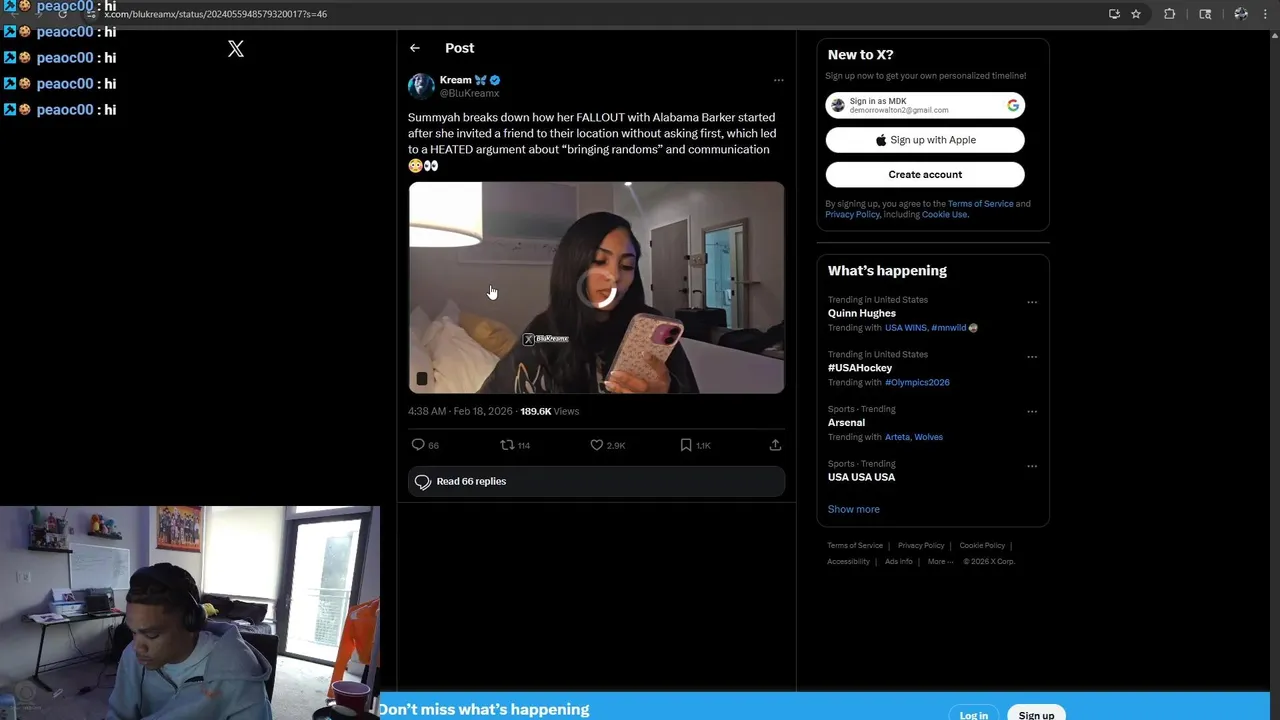Click Create account button

[x=925, y=174]
